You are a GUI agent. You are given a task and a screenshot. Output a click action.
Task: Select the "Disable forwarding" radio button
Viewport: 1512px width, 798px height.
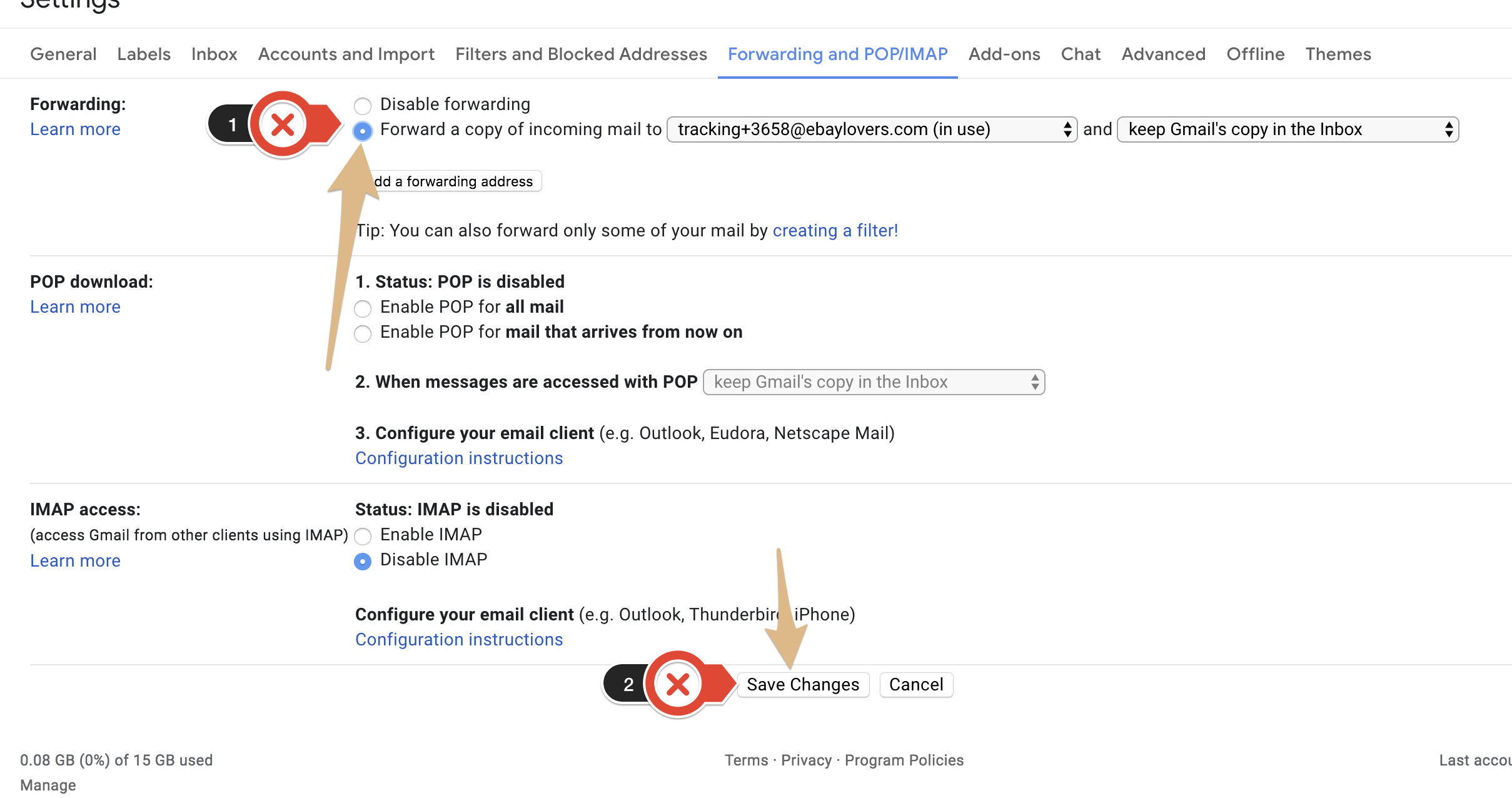click(x=363, y=105)
